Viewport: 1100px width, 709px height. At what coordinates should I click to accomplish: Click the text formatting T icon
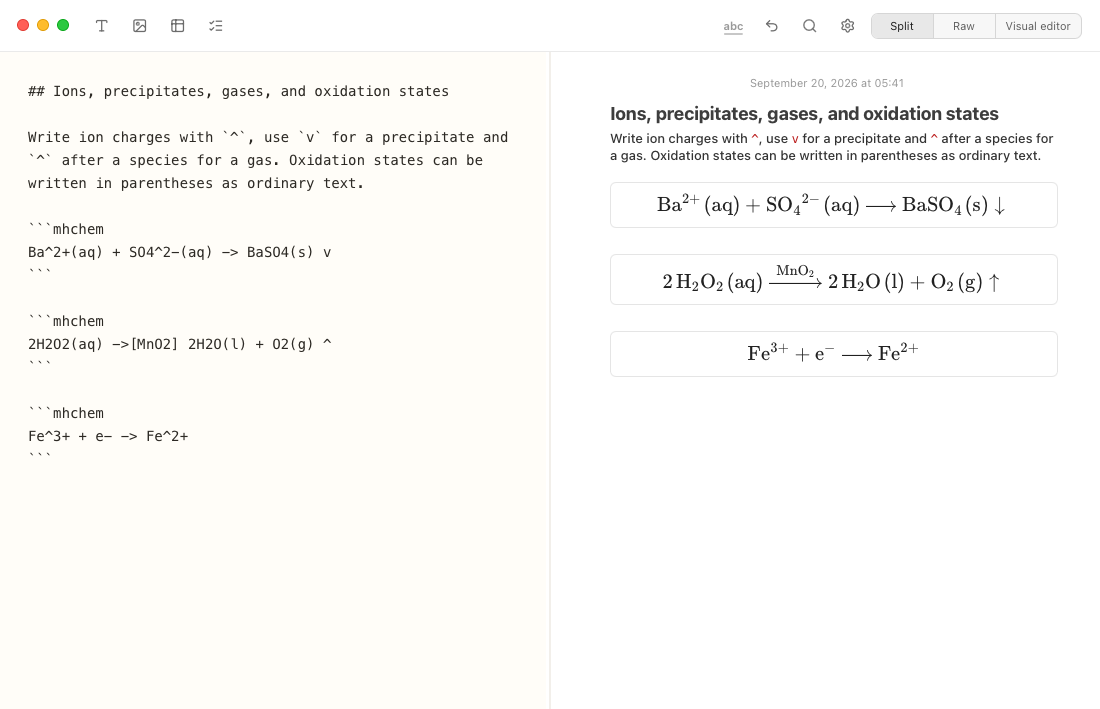(102, 26)
